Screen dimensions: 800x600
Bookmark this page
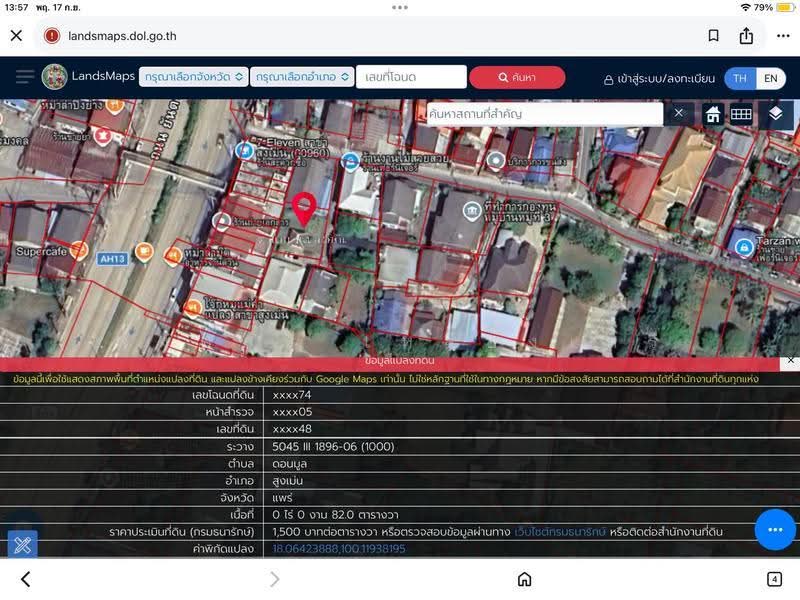tap(713, 35)
